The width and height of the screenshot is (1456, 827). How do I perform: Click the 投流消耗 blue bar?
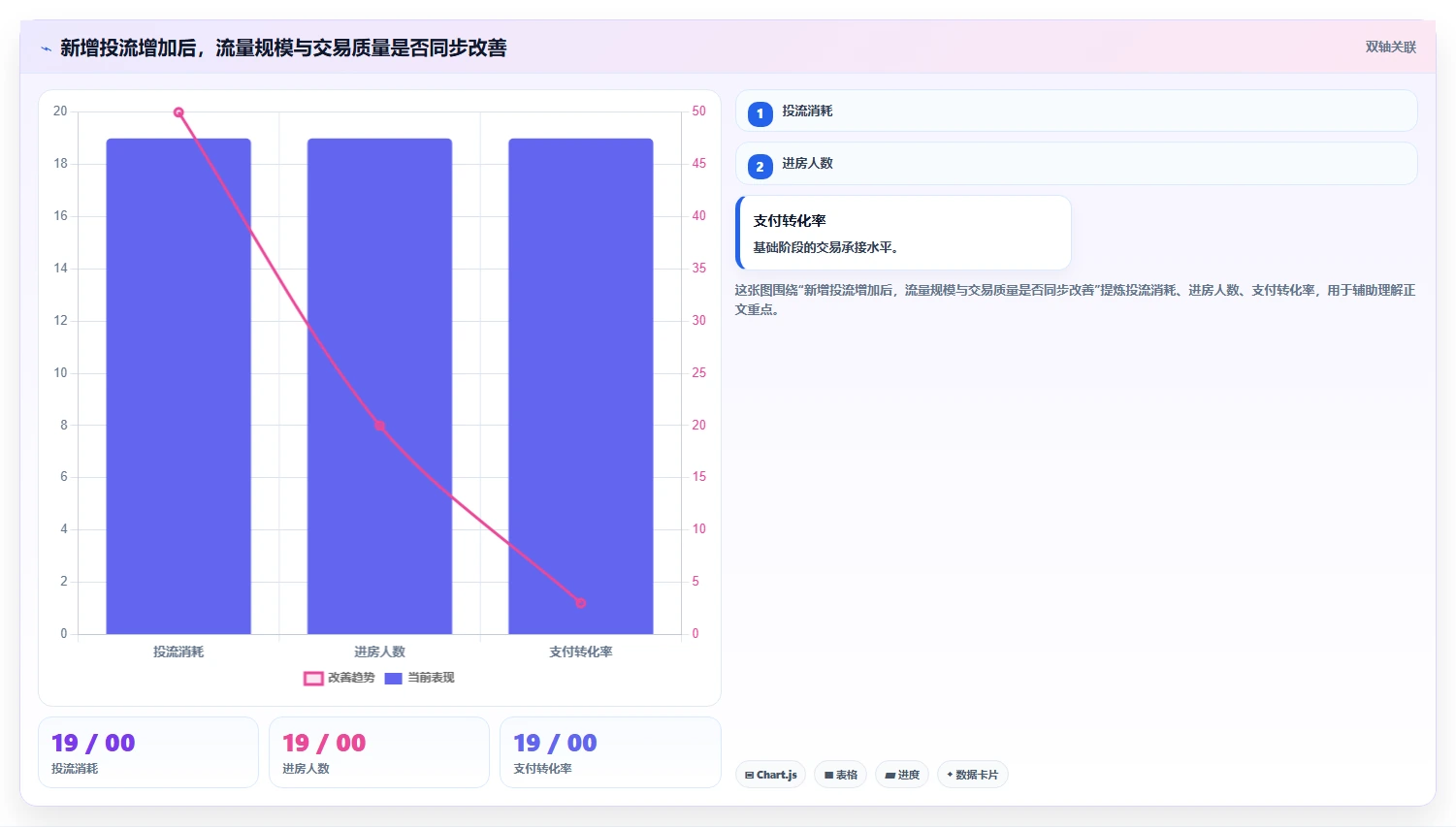point(178,386)
